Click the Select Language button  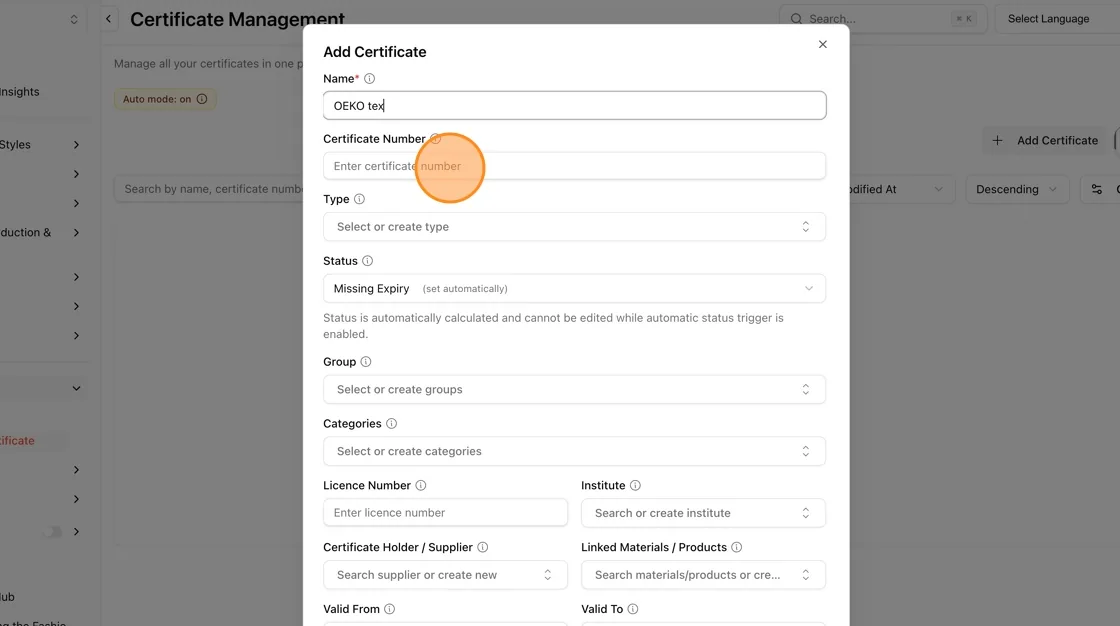[1057, 19]
